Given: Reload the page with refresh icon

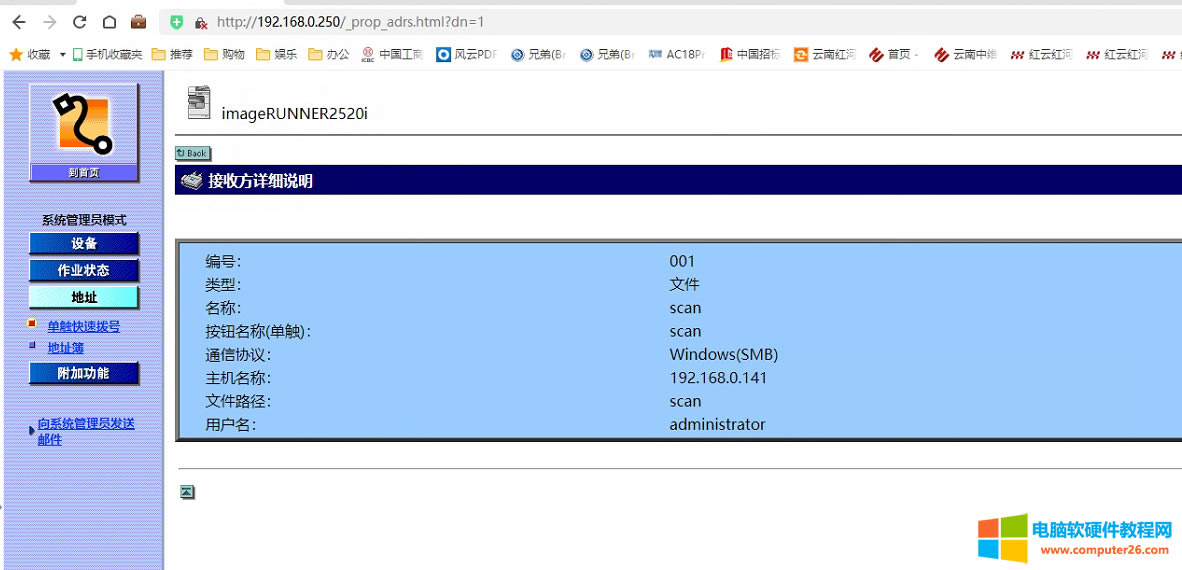Looking at the screenshot, I should click(79, 22).
